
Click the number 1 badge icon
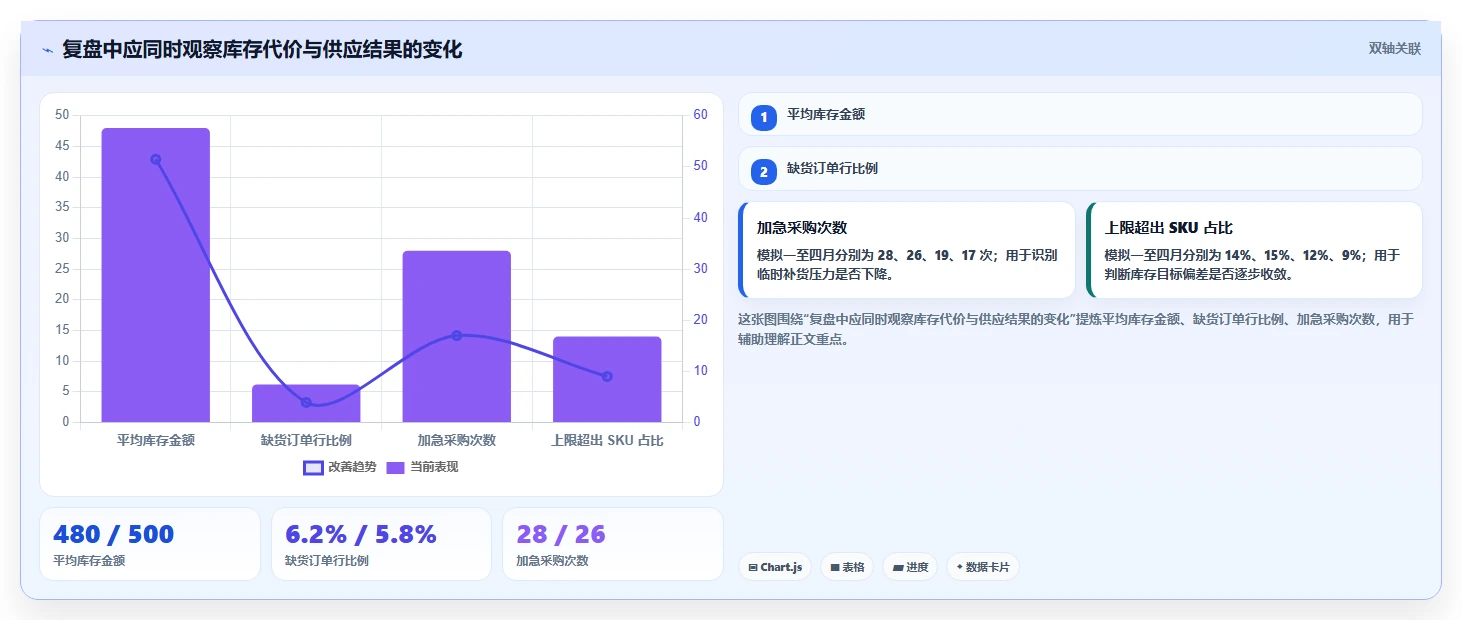tap(764, 117)
